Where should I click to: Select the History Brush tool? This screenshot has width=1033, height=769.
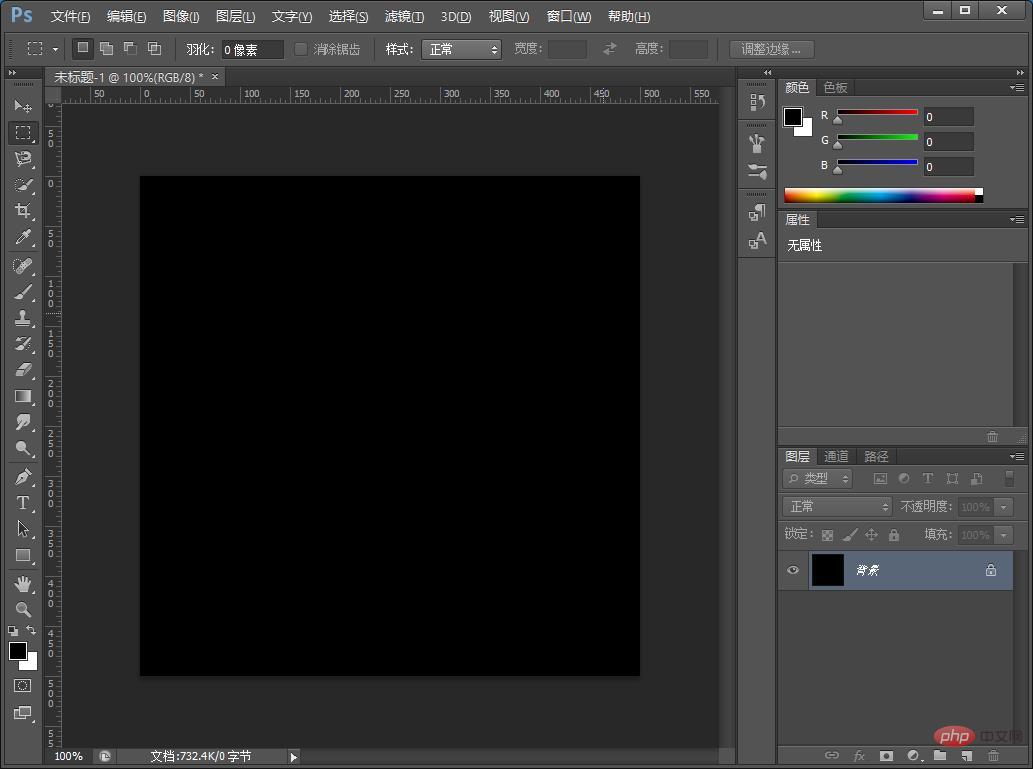pyautogui.click(x=23, y=343)
